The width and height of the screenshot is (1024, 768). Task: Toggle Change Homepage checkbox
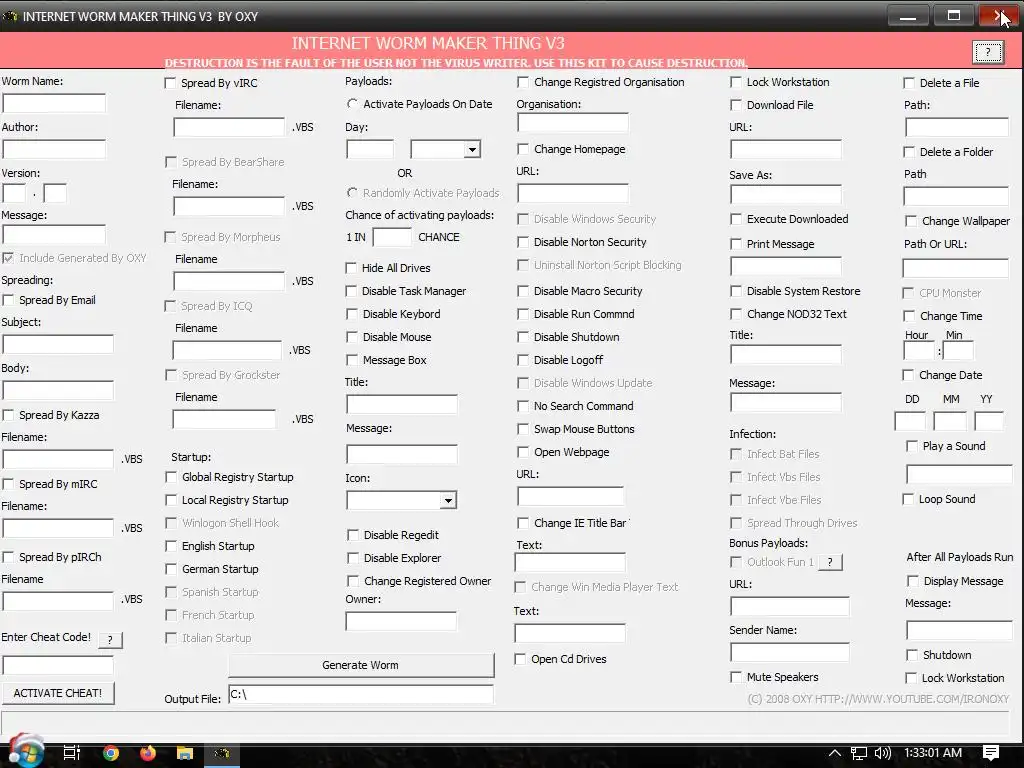tap(522, 149)
